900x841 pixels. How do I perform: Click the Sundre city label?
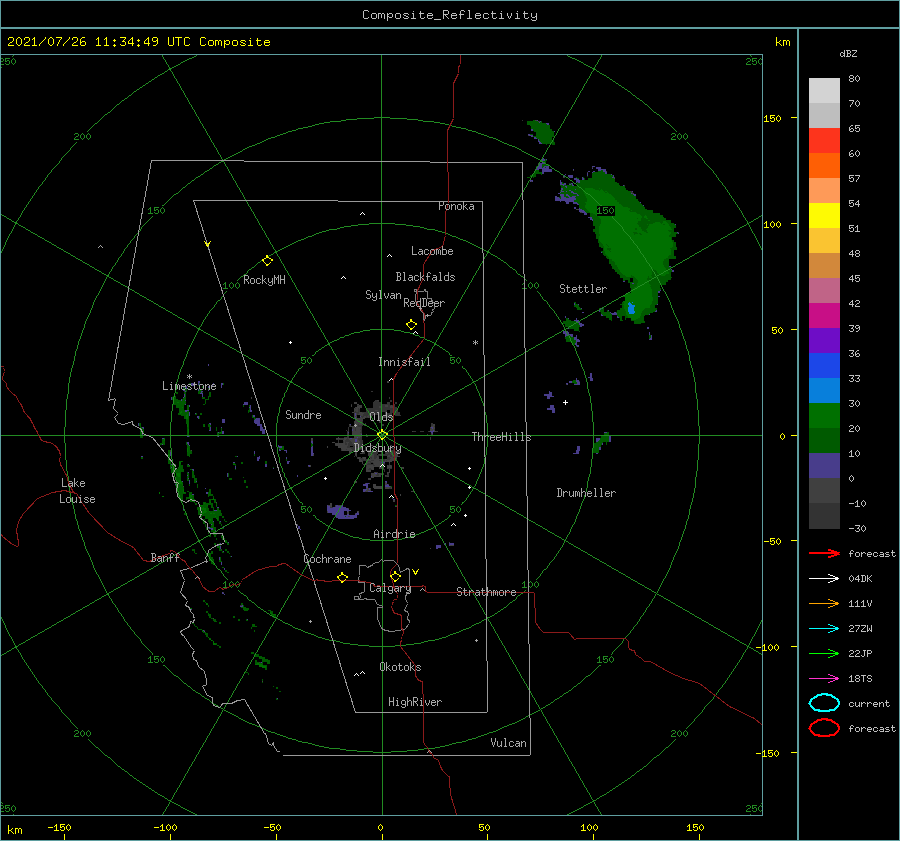click(303, 414)
